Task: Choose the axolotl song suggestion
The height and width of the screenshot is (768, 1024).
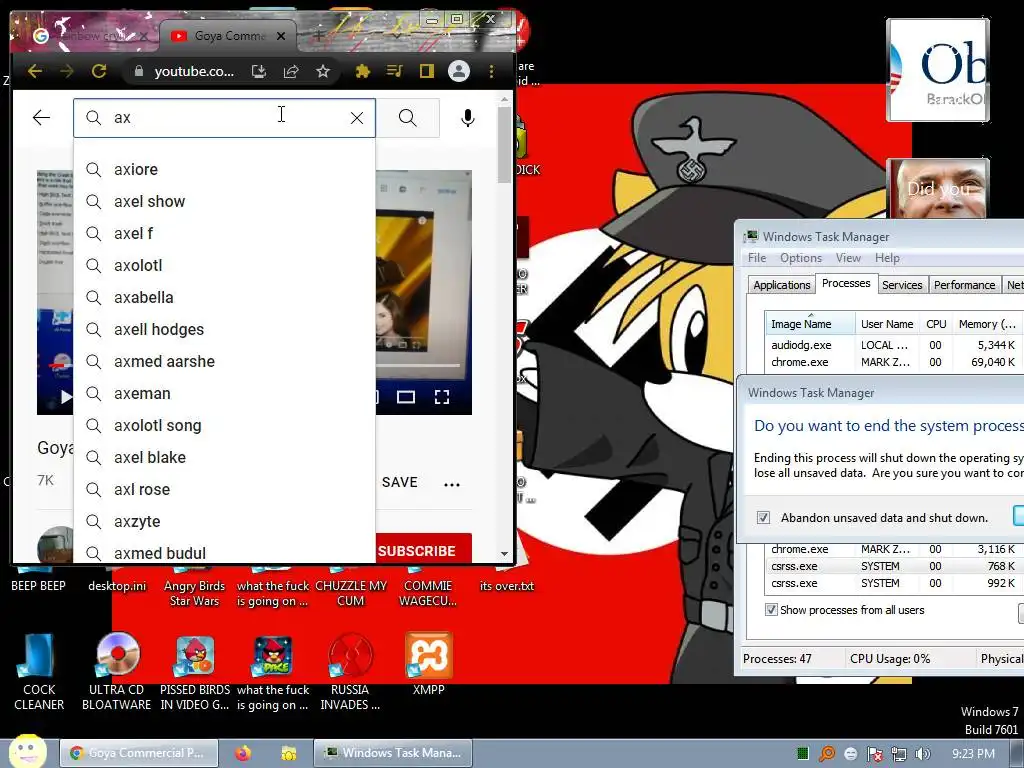Action: pos(225,425)
